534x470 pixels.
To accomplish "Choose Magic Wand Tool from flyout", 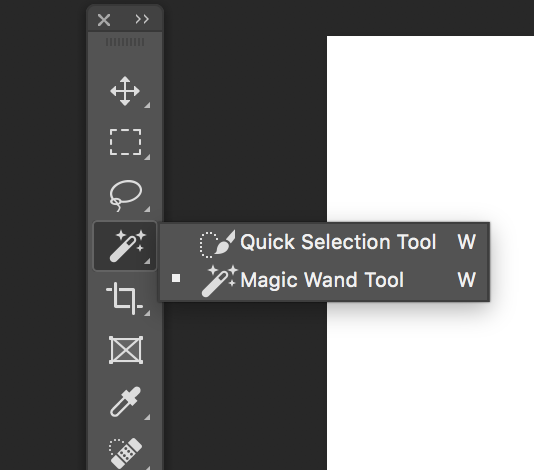I will (325, 280).
